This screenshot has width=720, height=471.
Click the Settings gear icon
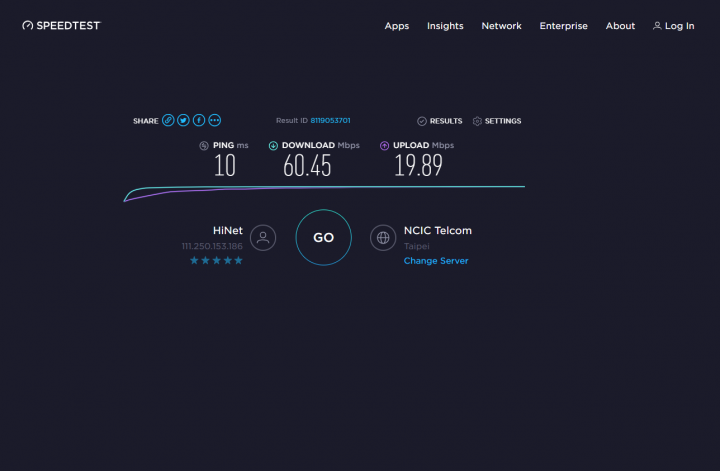477,121
